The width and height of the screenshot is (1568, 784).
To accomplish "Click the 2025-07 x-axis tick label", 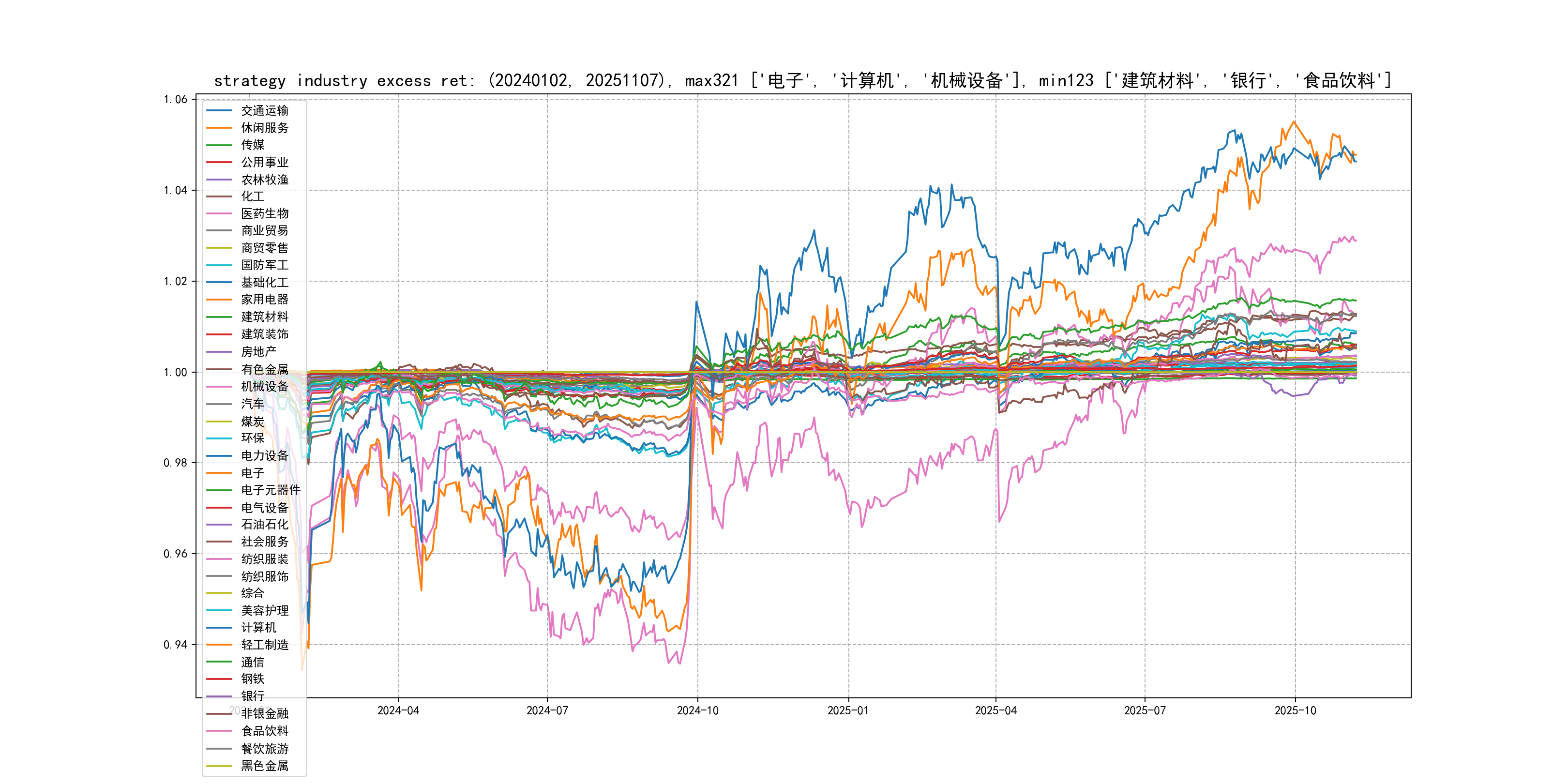I will [1145, 710].
